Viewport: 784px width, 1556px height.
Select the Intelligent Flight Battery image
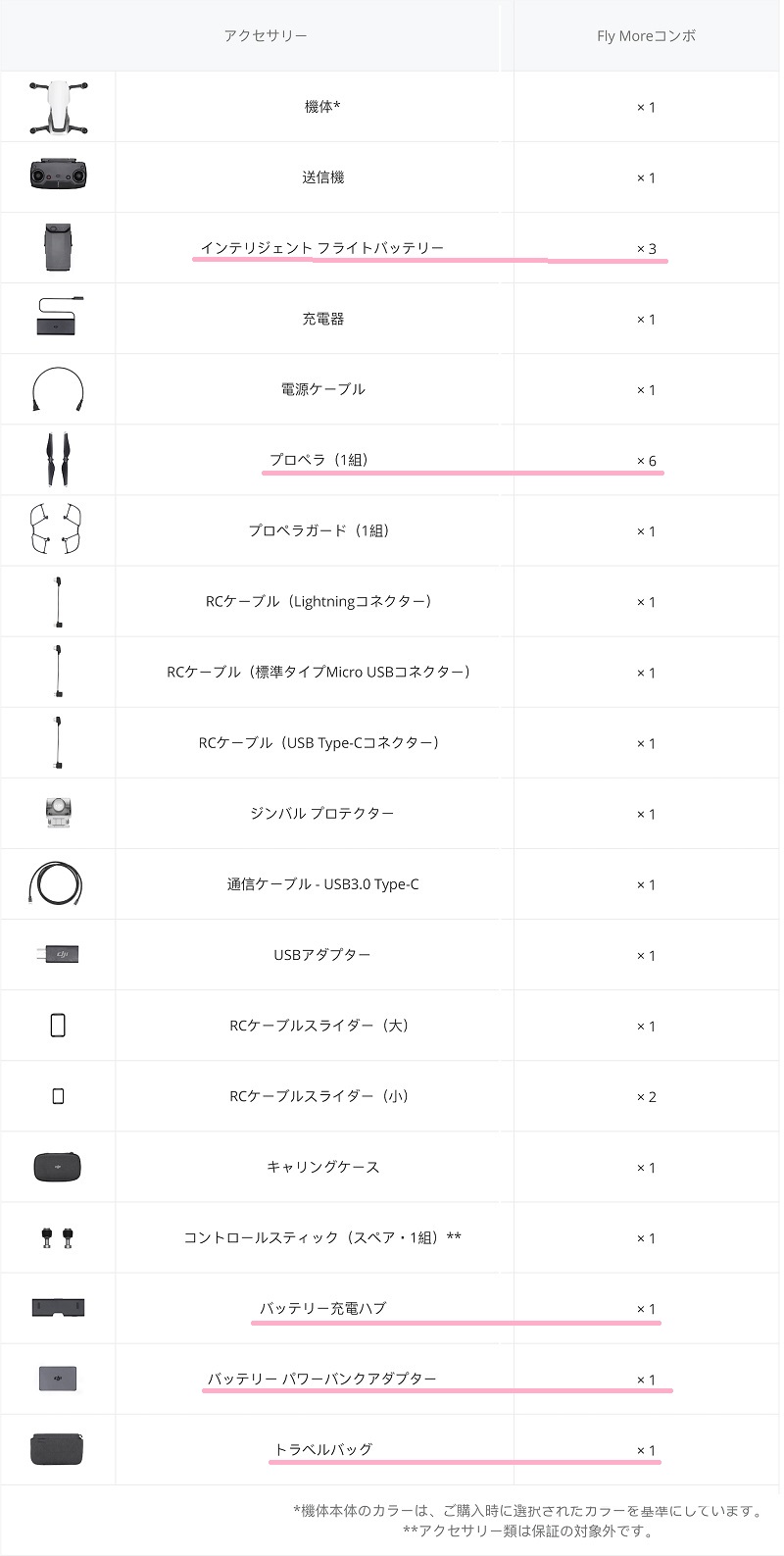[x=58, y=248]
